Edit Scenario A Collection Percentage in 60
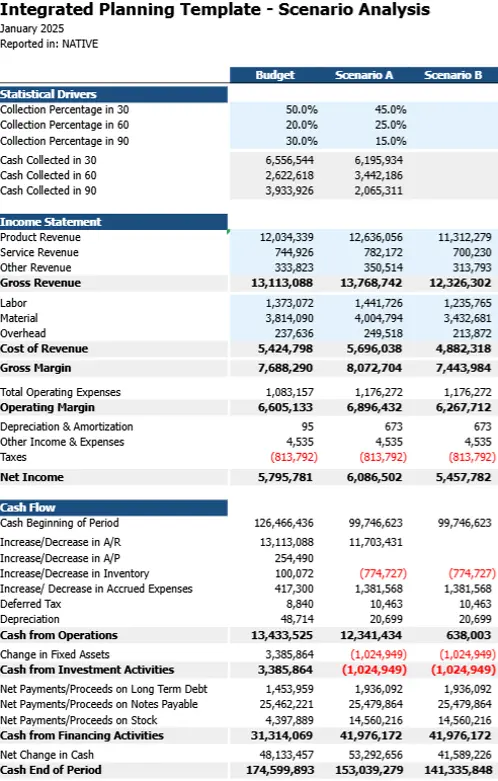The height and width of the screenshot is (781, 498). (x=364, y=125)
